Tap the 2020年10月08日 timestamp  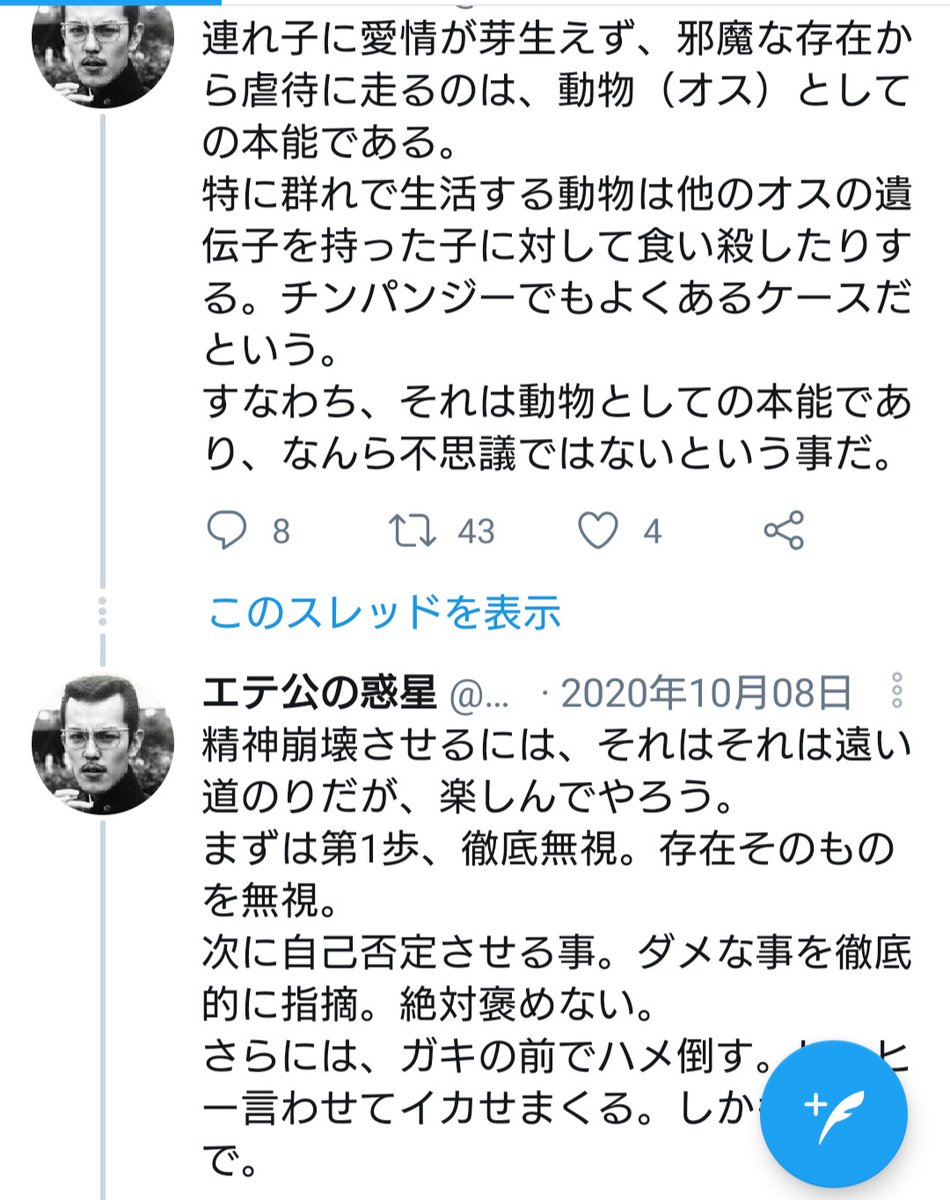pyautogui.click(x=710, y=692)
